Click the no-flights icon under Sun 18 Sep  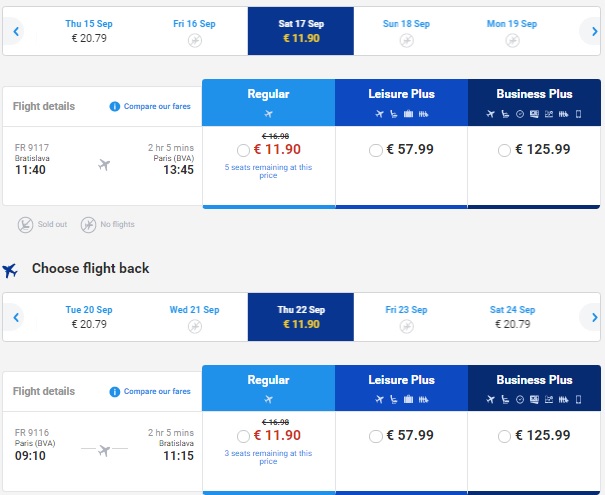407,41
